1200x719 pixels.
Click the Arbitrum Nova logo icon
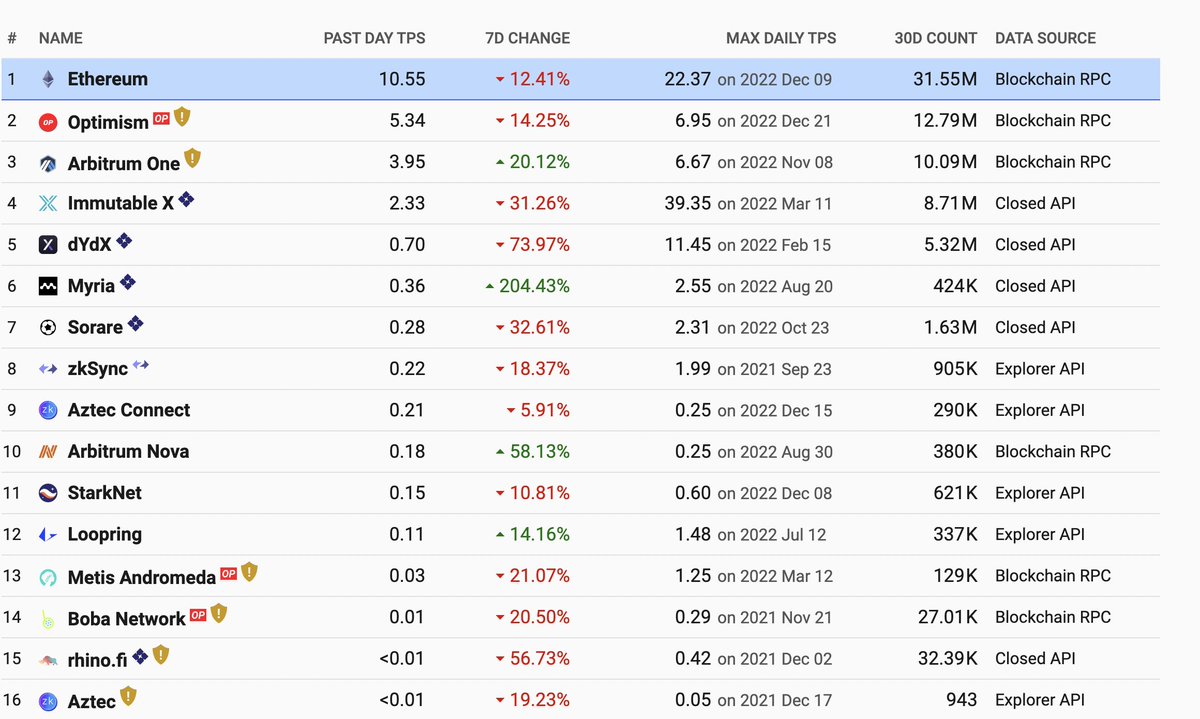[48, 452]
